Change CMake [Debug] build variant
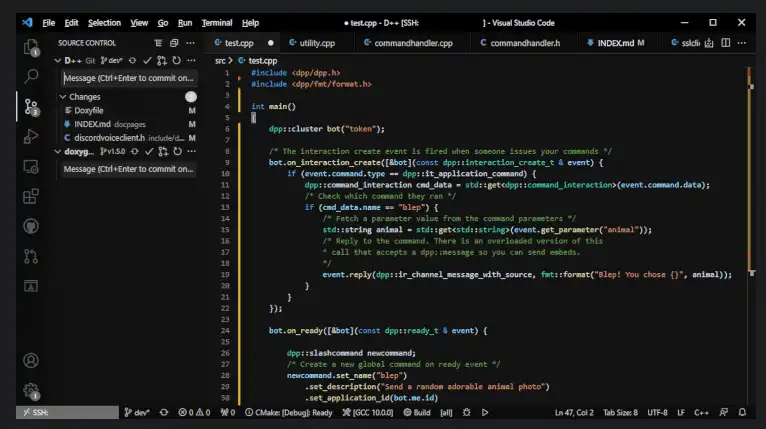766x429 pixels. point(289,412)
